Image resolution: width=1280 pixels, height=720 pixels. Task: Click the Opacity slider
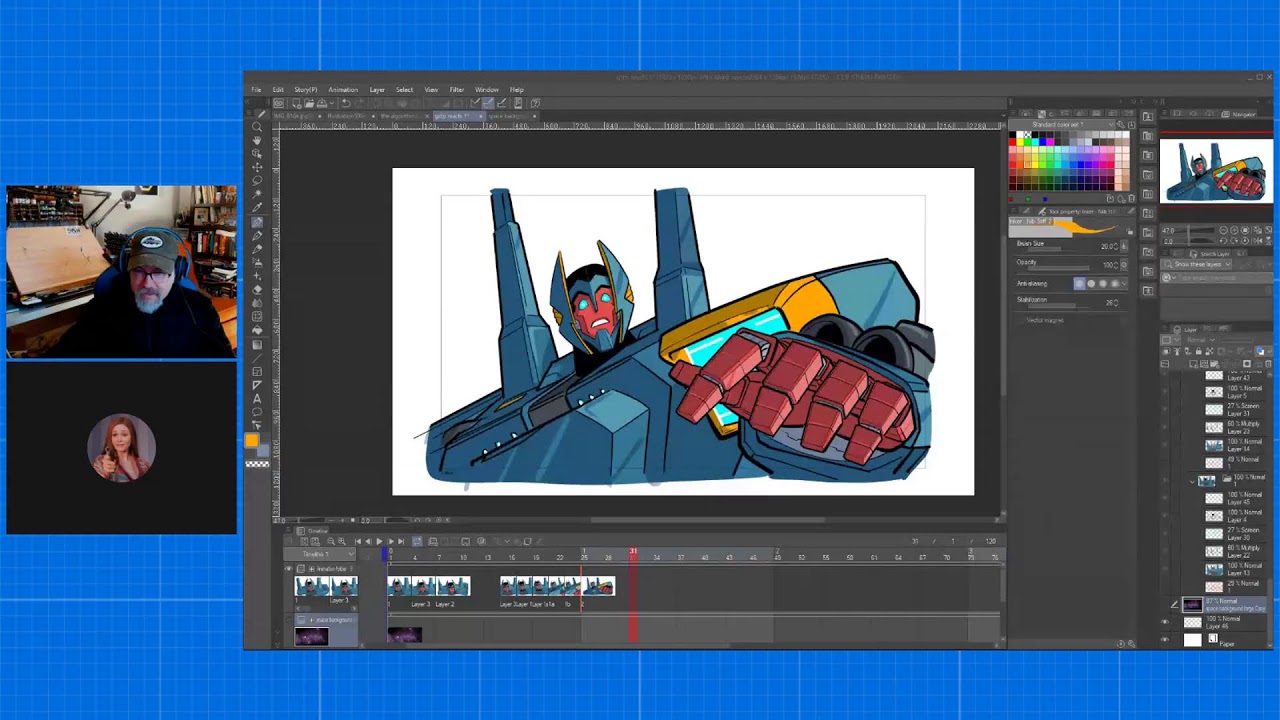[1058, 268]
